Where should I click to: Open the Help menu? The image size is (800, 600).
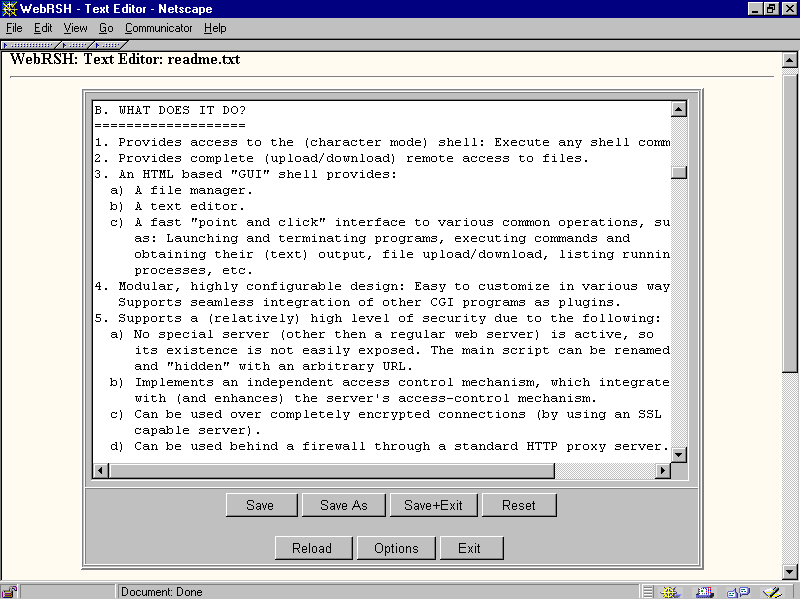point(215,28)
